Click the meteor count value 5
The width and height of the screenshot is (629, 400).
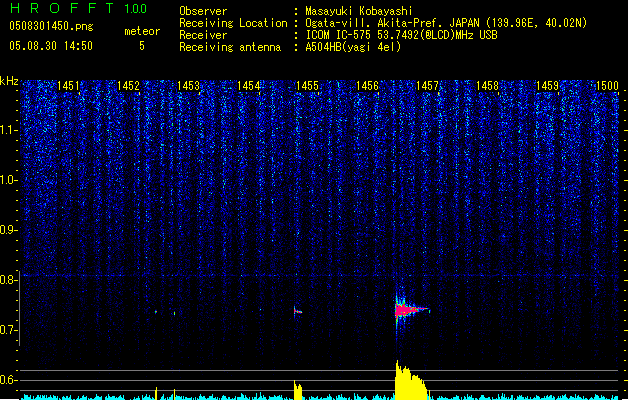pos(142,46)
